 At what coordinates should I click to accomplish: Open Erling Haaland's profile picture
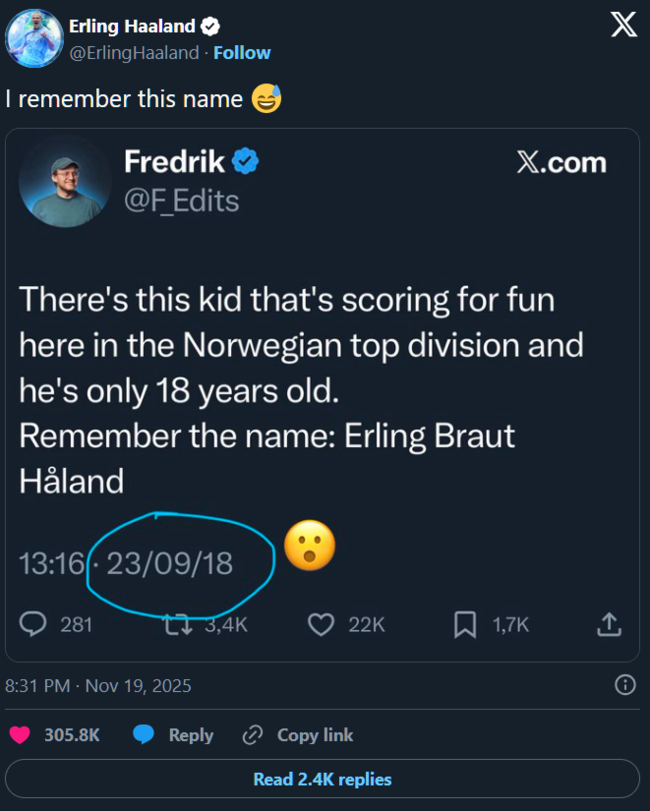36,40
